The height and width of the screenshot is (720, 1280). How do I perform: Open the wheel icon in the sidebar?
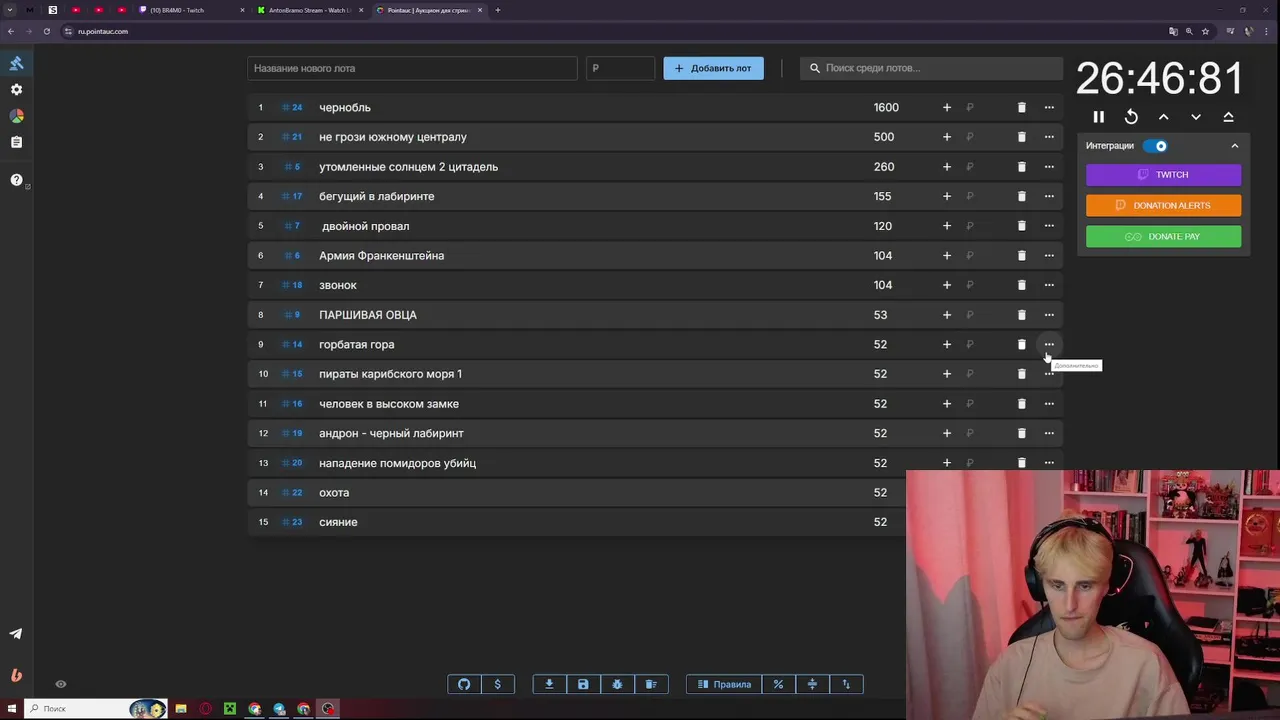point(16,116)
